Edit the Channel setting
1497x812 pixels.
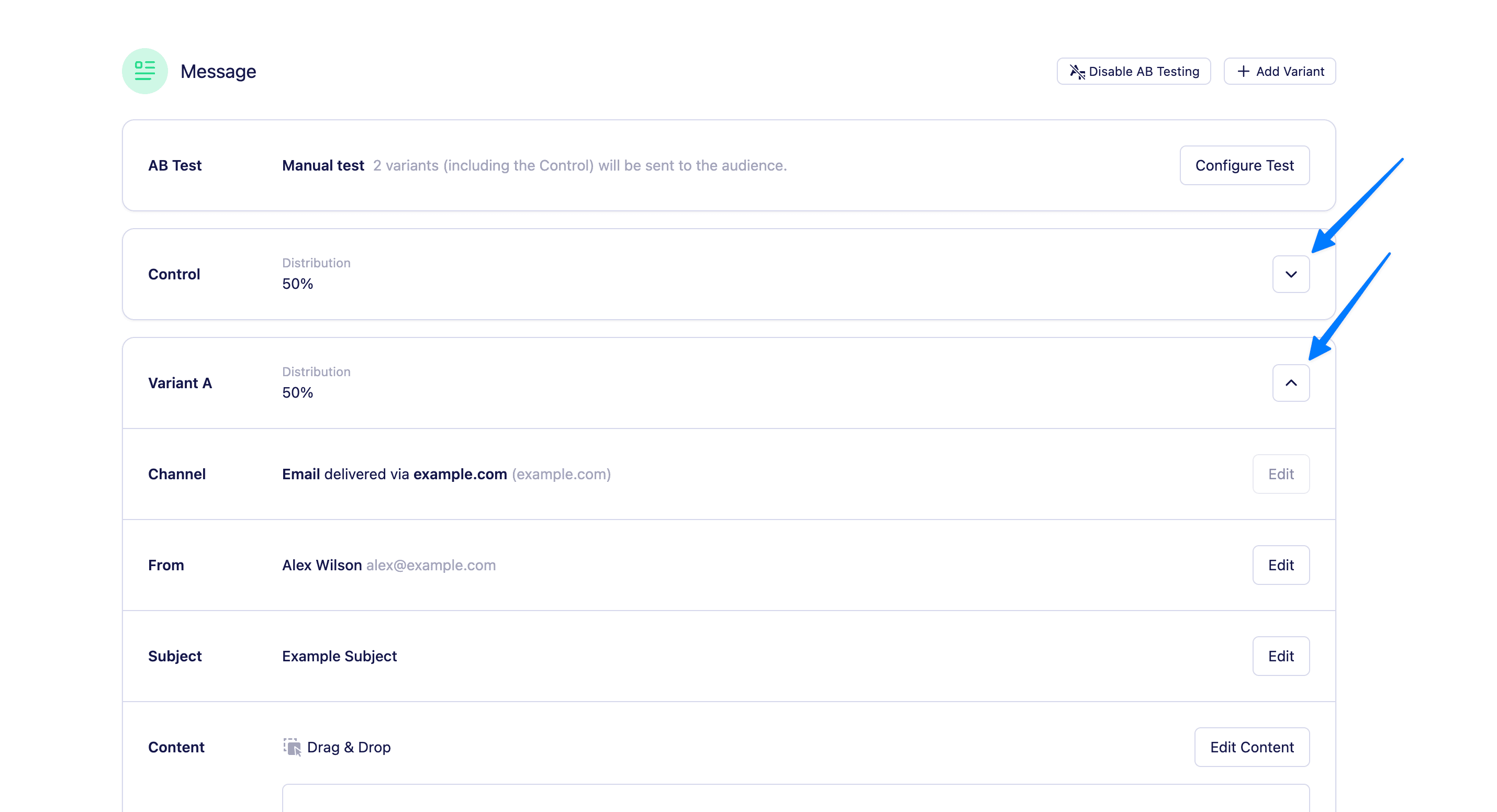click(x=1280, y=474)
